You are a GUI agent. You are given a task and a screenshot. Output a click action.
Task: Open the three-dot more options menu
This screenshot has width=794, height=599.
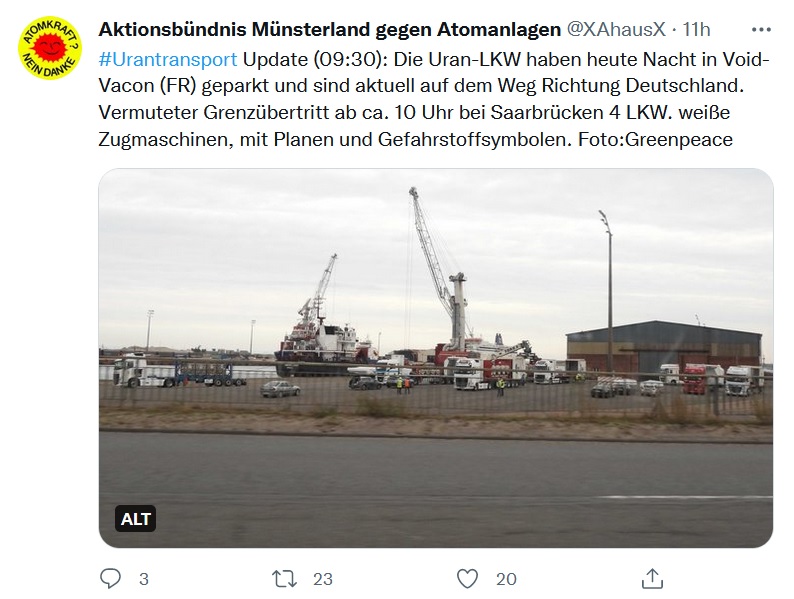[761, 30]
